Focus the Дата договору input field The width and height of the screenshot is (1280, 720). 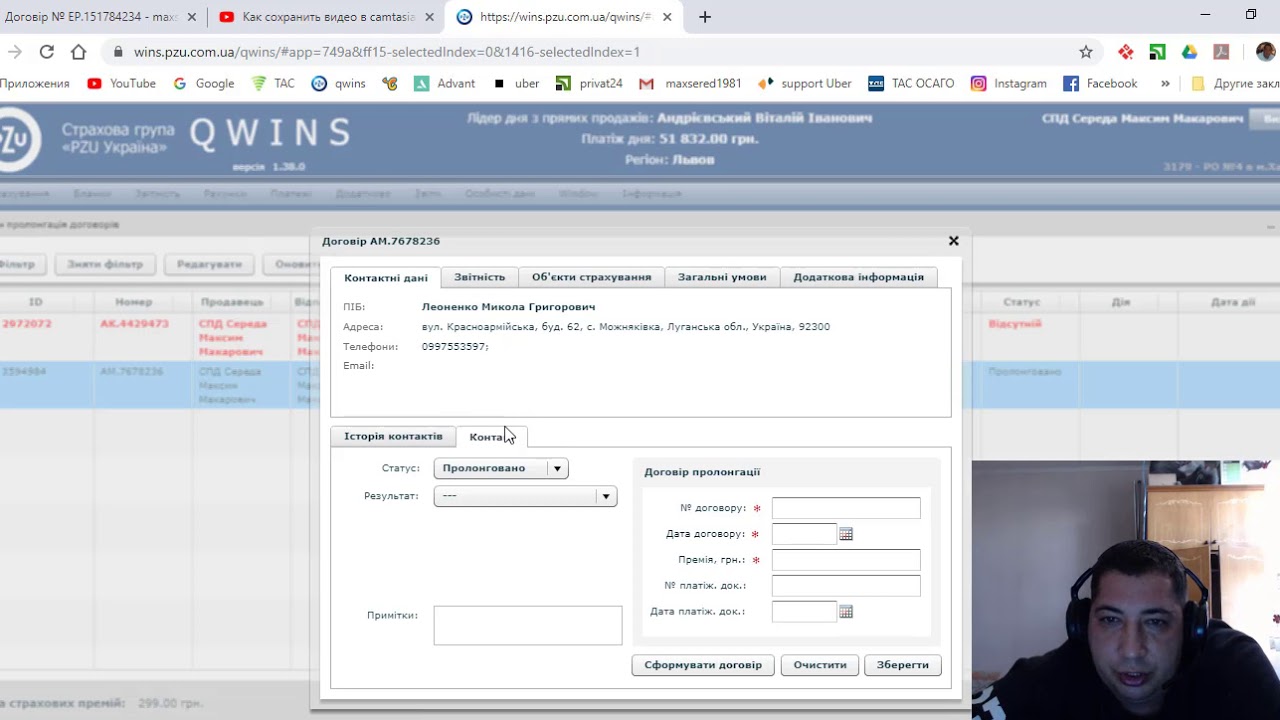804,534
